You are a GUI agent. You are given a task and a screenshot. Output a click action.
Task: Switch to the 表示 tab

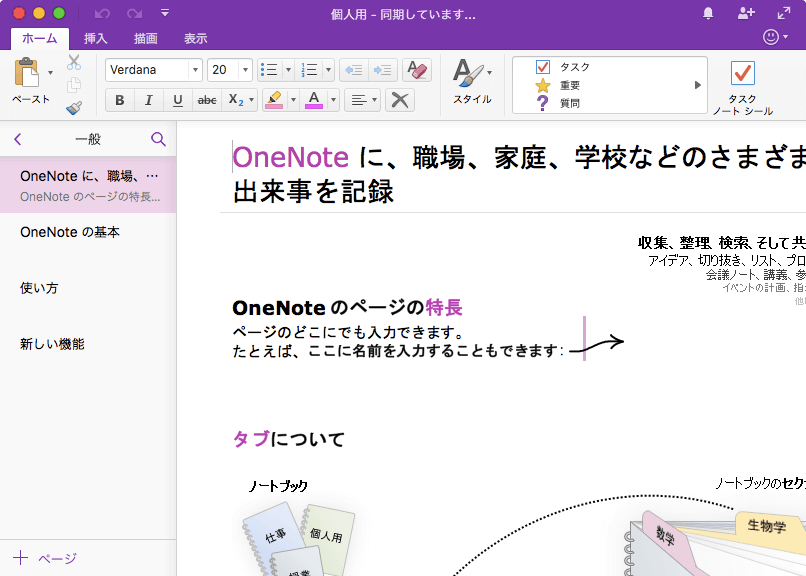(195, 38)
